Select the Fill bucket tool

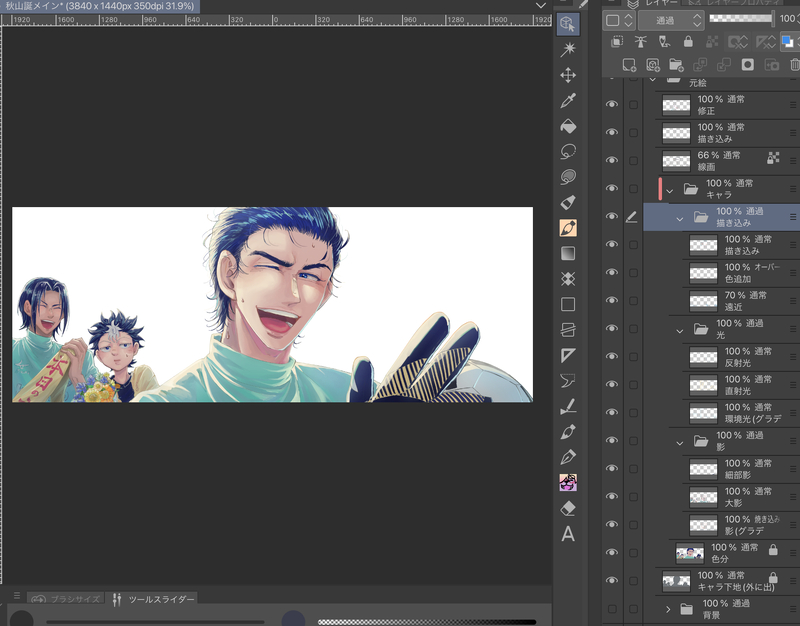(x=568, y=127)
